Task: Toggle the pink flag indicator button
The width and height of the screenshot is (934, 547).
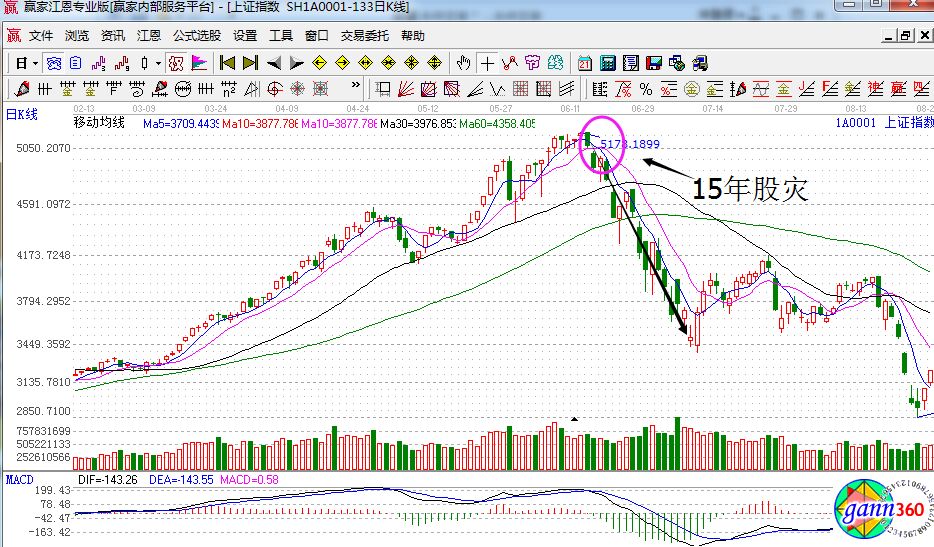Action: click(200, 63)
